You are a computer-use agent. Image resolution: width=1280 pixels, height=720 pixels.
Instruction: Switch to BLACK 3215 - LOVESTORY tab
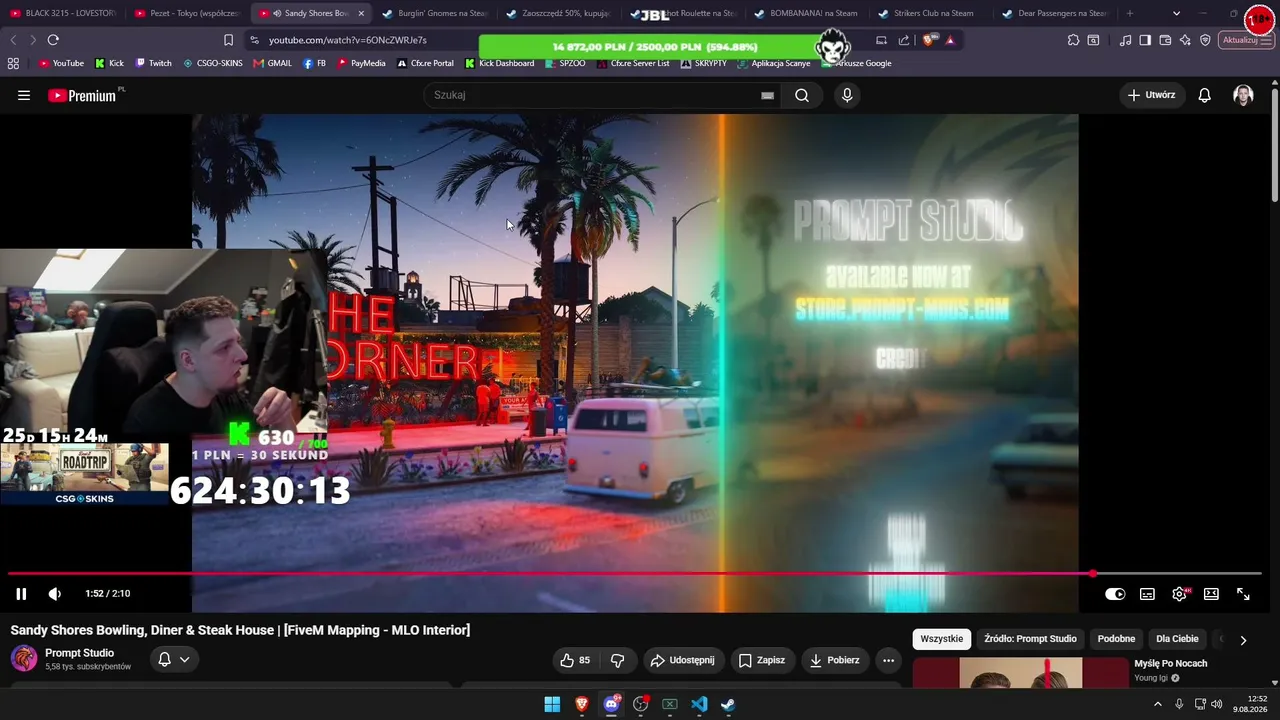pos(62,14)
